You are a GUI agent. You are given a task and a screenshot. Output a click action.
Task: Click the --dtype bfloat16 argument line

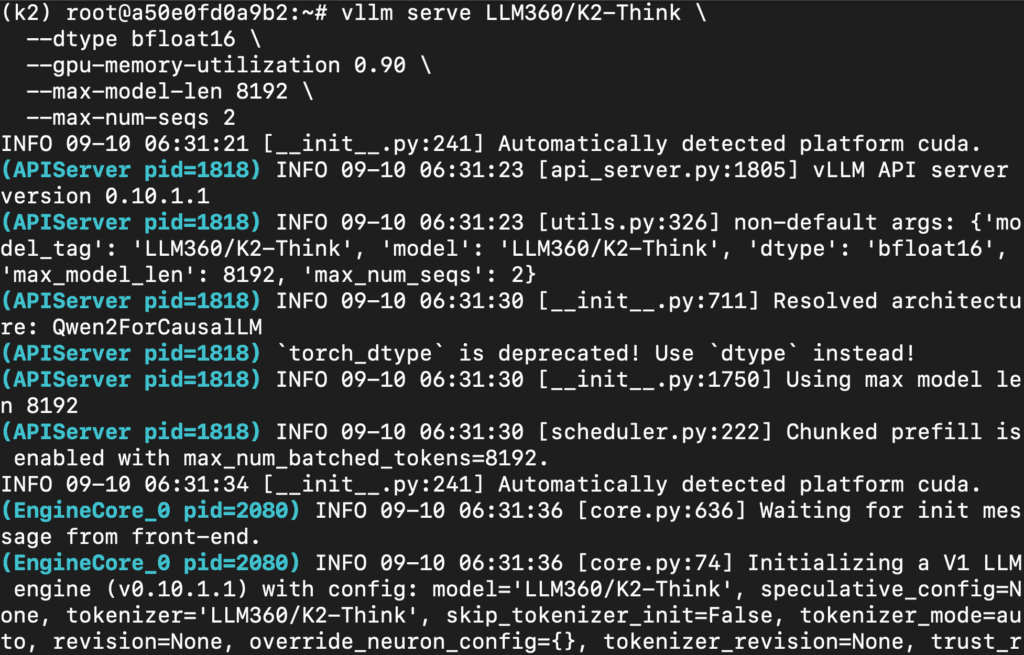[x=144, y=39]
